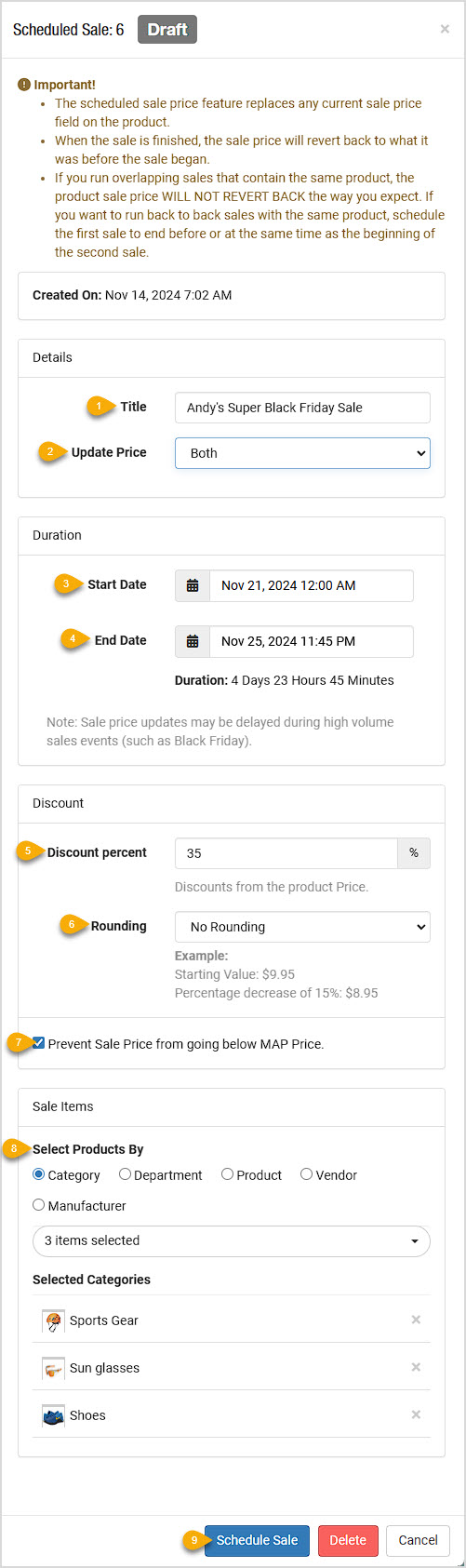Click the Cancel button
The width and height of the screenshot is (466, 1568).
418,1540
